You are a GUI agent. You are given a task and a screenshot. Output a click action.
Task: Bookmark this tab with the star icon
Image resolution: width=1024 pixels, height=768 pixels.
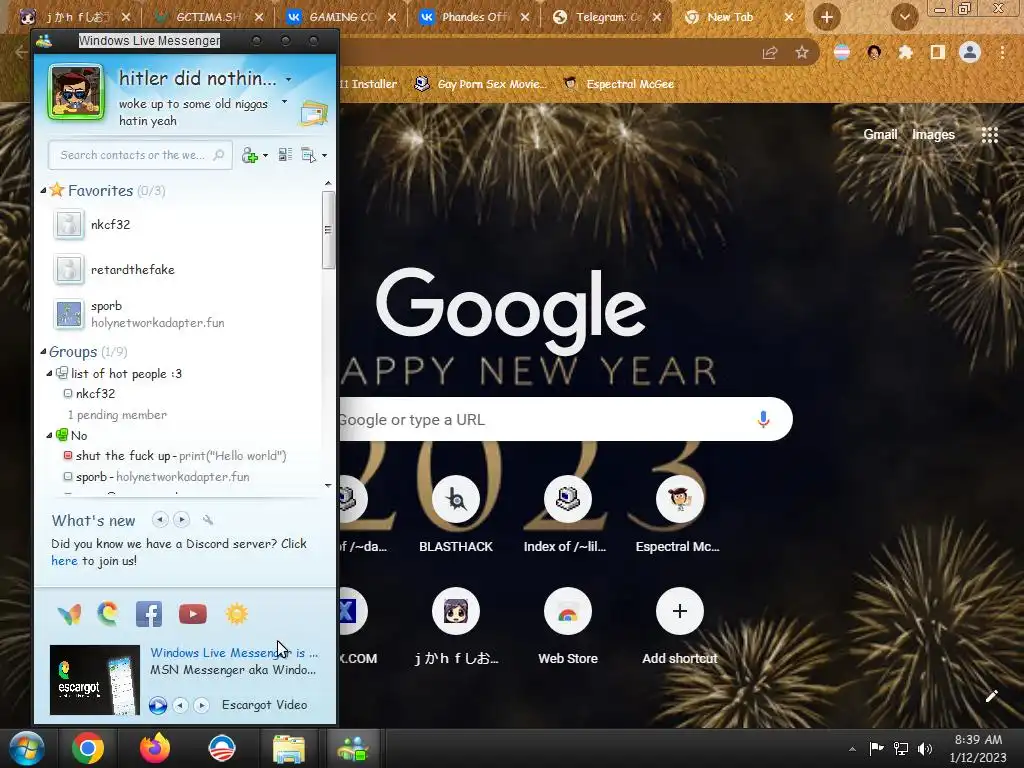pos(802,53)
